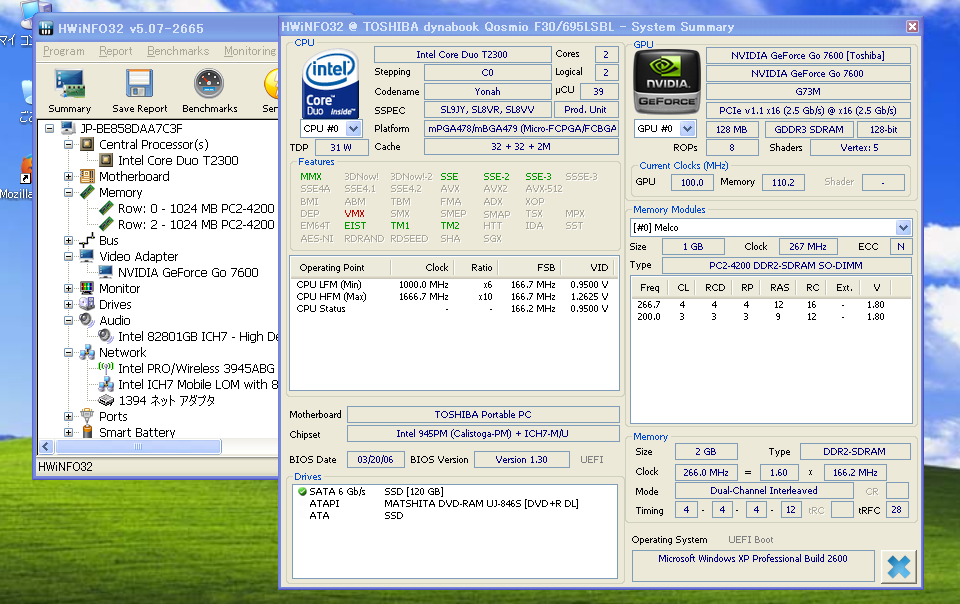Expand the Drives node
This screenshot has width=960, height=604.
click(69, 304)
